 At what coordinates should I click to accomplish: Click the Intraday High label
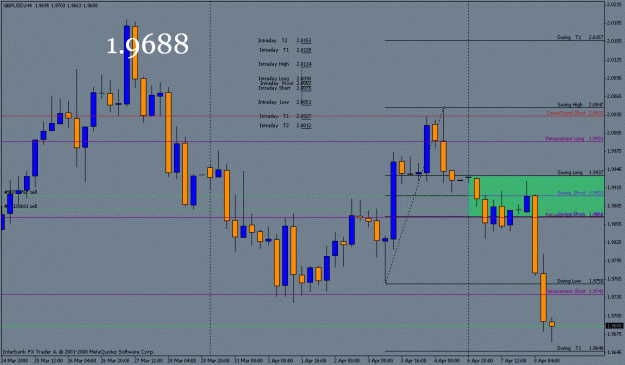click(273, 64)
